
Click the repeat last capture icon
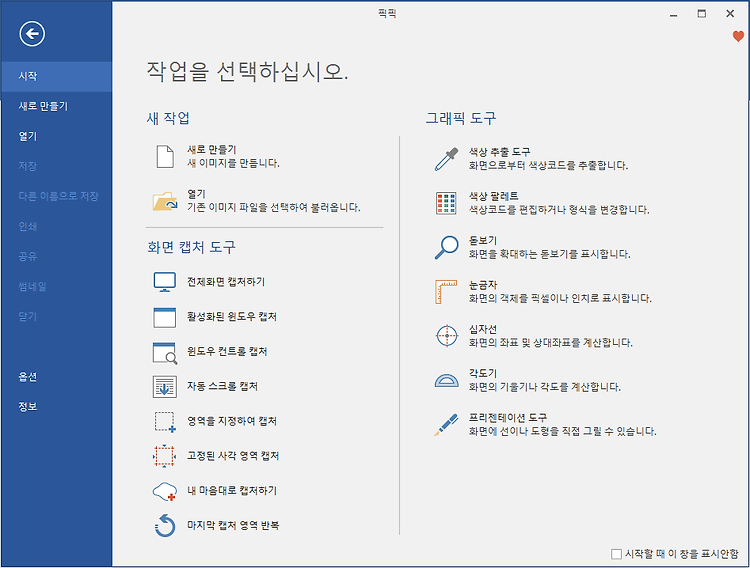[165, 525]
